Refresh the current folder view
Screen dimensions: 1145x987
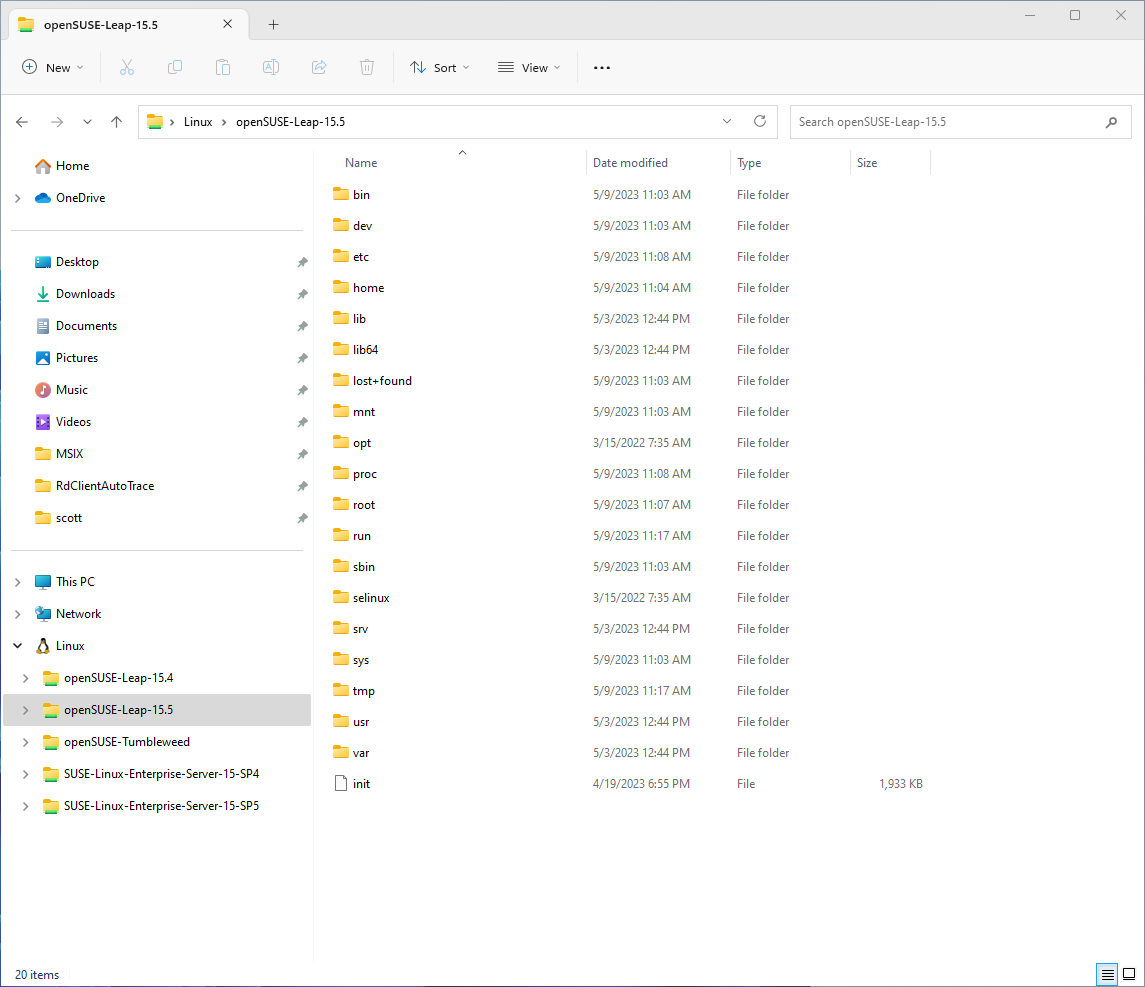coord(759,121)
